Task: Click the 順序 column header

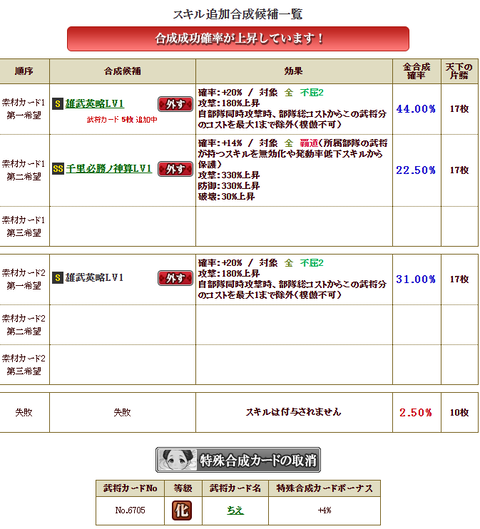Action: coord(24,71)
